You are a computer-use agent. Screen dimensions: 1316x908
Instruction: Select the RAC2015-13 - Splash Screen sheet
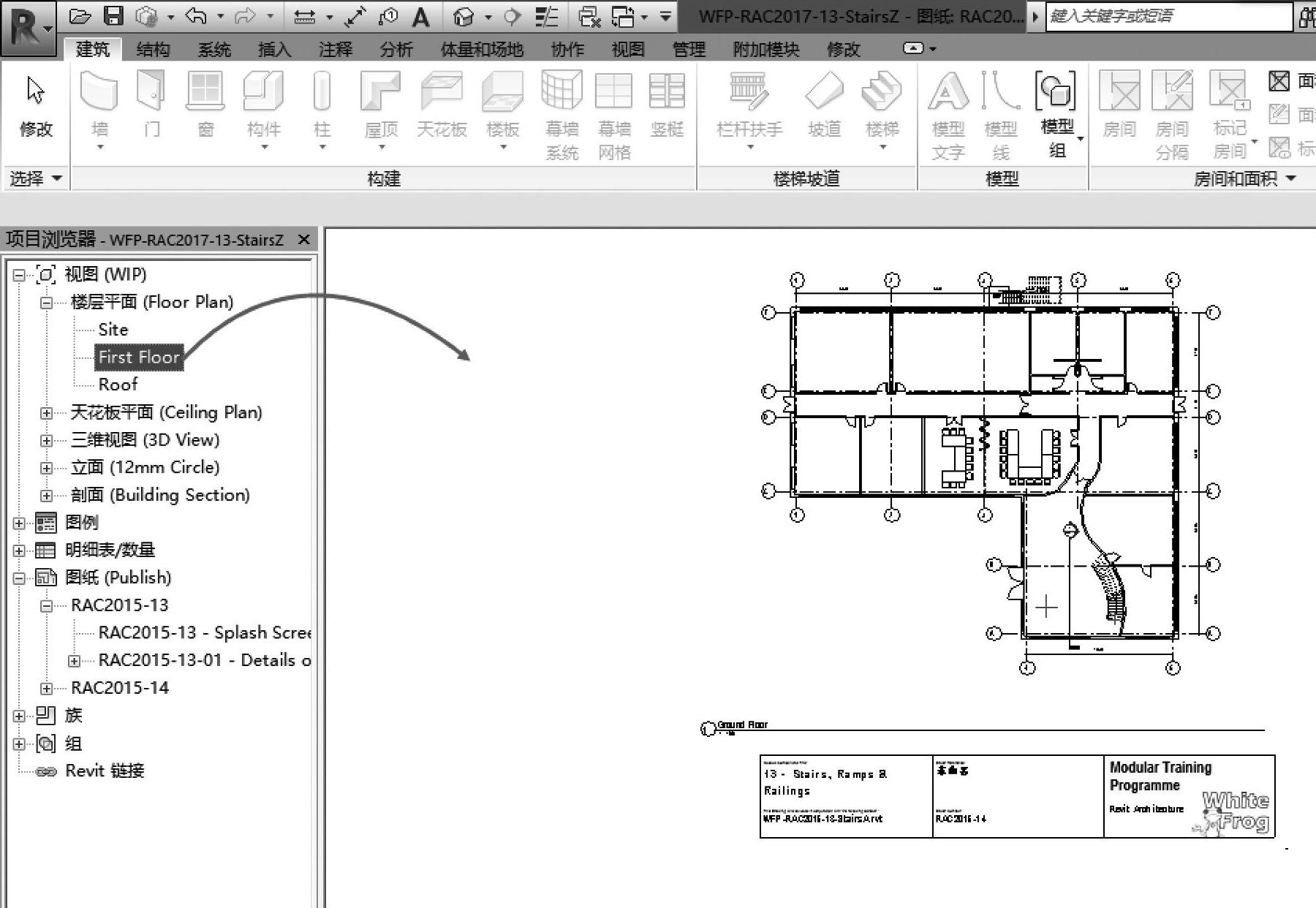coord(205,632)
